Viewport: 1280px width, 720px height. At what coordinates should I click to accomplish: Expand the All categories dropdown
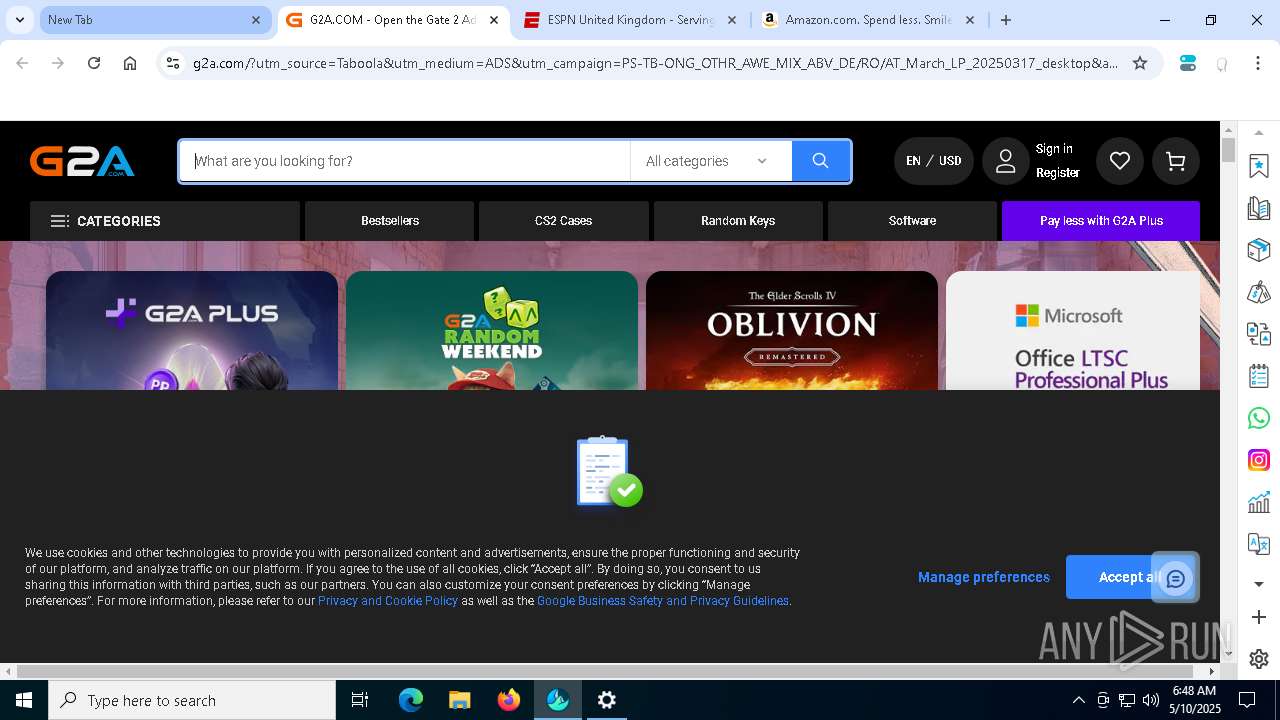pyautogui.click(x=711, y=161)
